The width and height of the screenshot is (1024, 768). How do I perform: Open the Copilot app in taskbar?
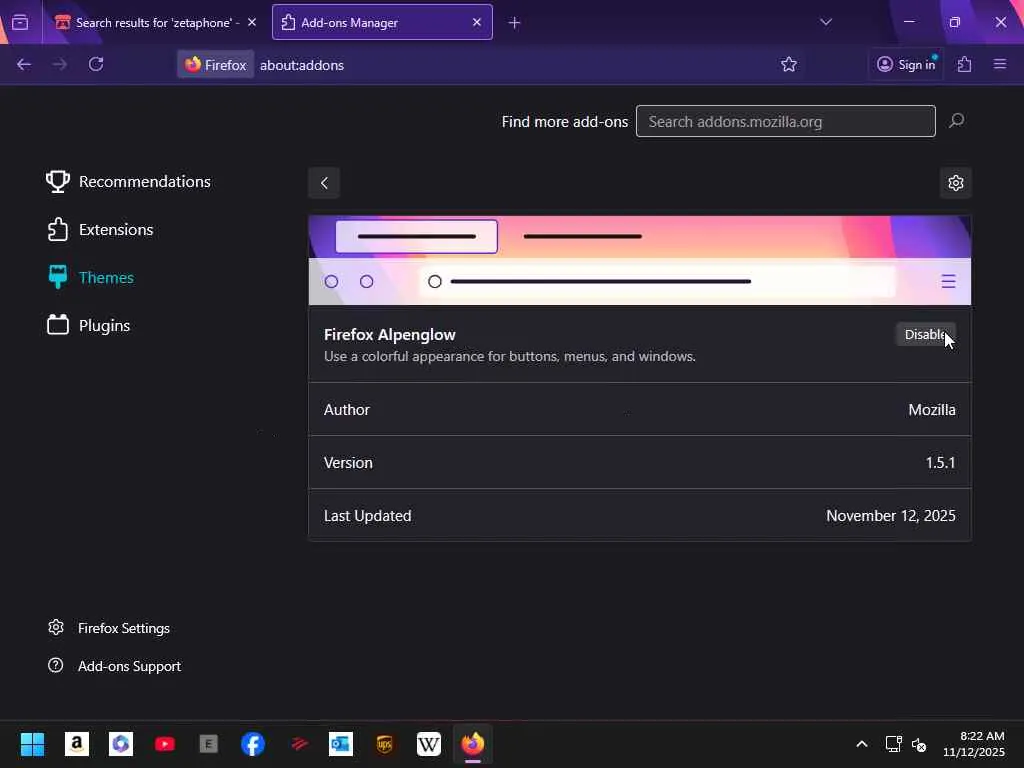pos(121,744)
